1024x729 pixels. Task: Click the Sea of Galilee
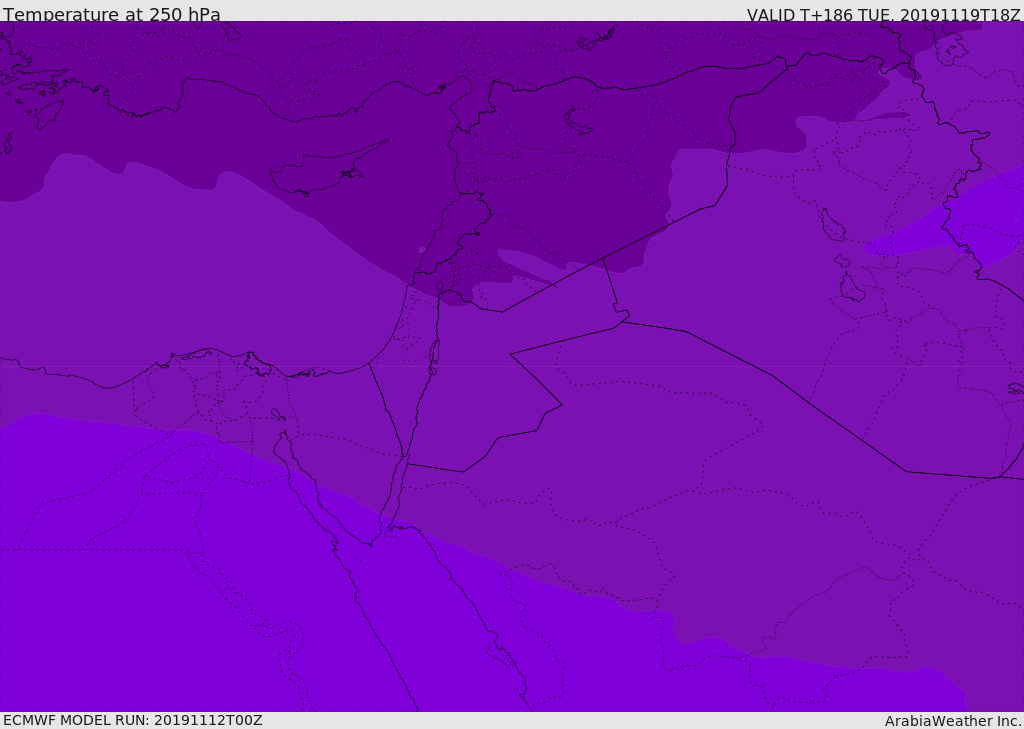tap(439, 287)
